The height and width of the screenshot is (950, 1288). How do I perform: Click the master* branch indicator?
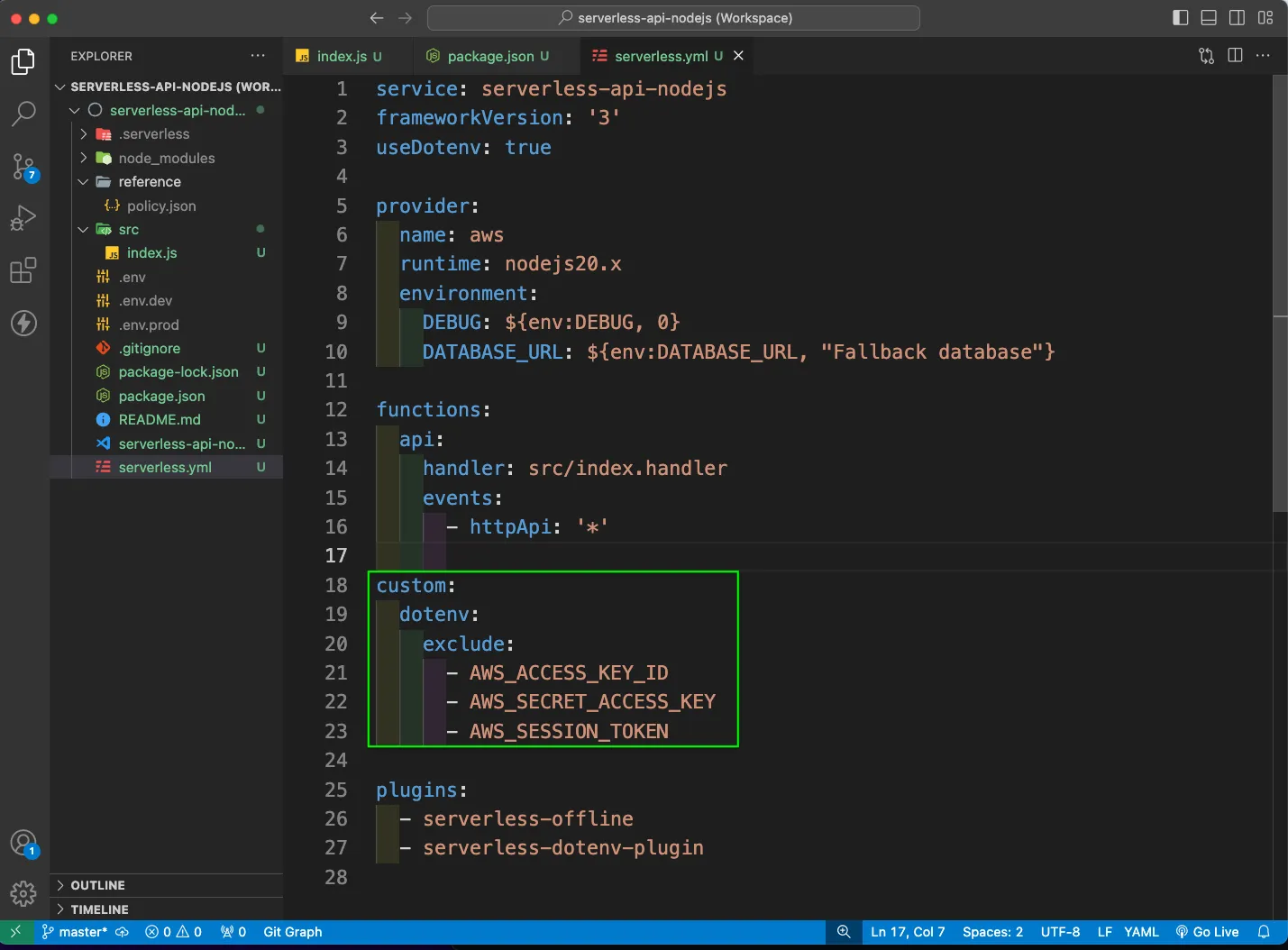(75, 932)
